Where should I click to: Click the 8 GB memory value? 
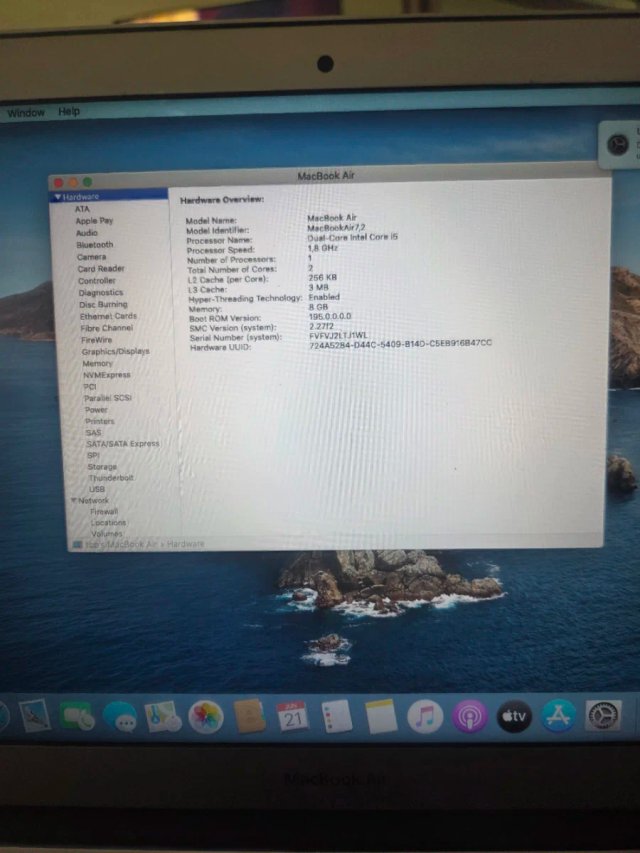(x=318, y=307)
